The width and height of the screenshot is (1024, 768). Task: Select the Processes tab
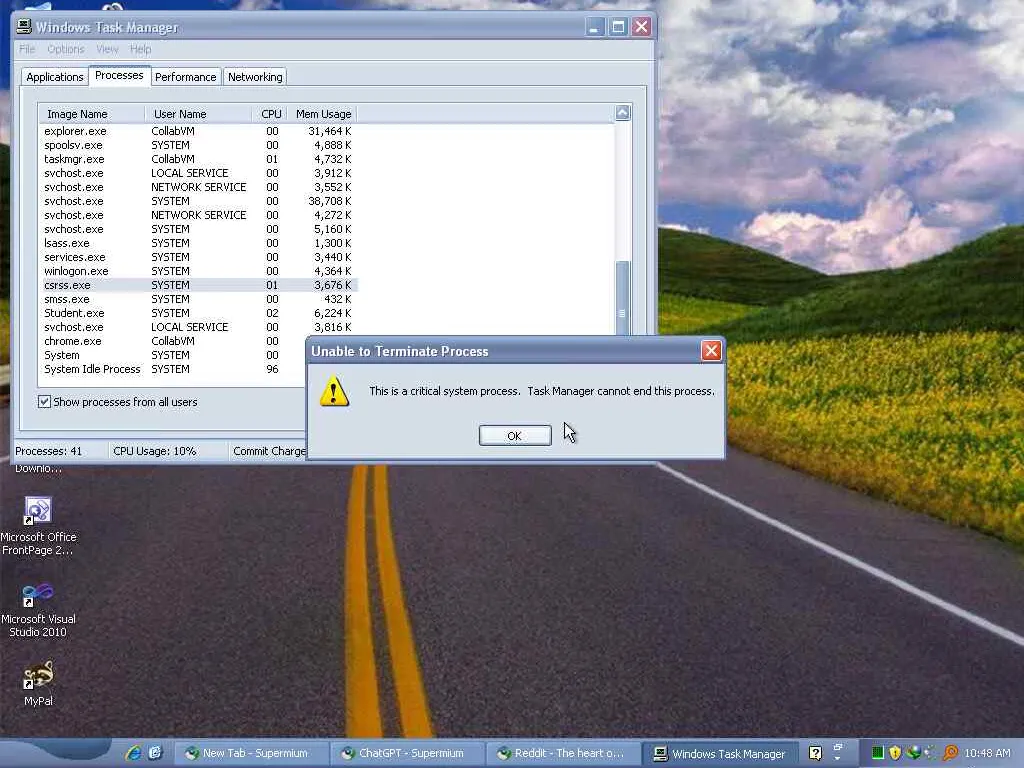click(119, 75)
